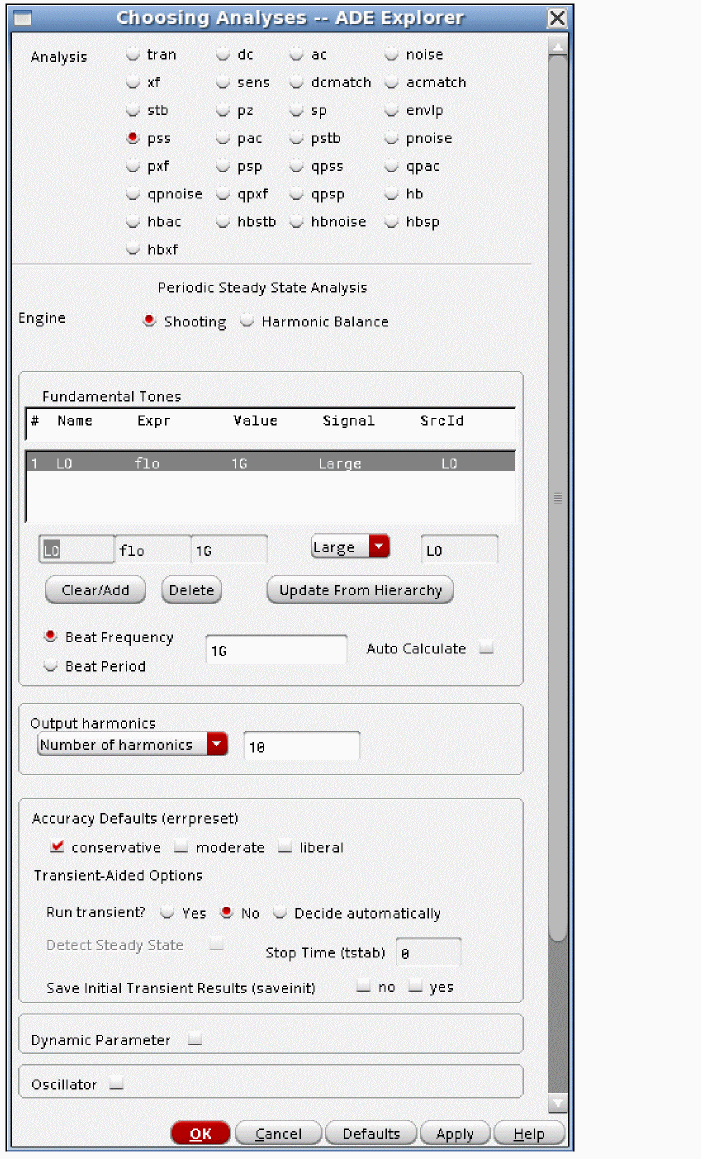Click the Stop Time (tstab) field

pyautogui.click(x=428, y=952)
